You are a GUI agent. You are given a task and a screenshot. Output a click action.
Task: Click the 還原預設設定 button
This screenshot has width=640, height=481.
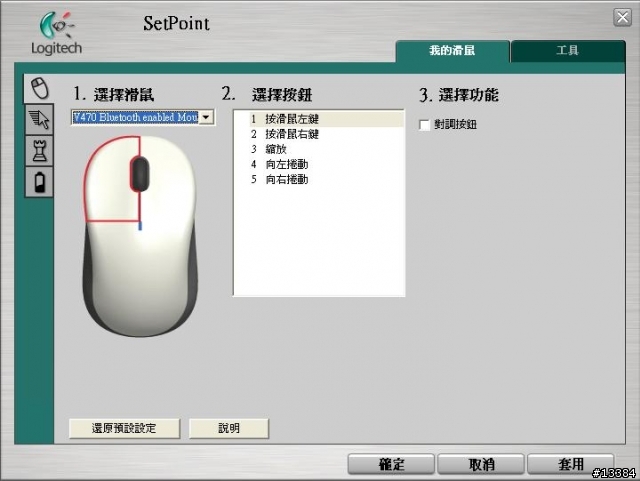pos(124,428)
